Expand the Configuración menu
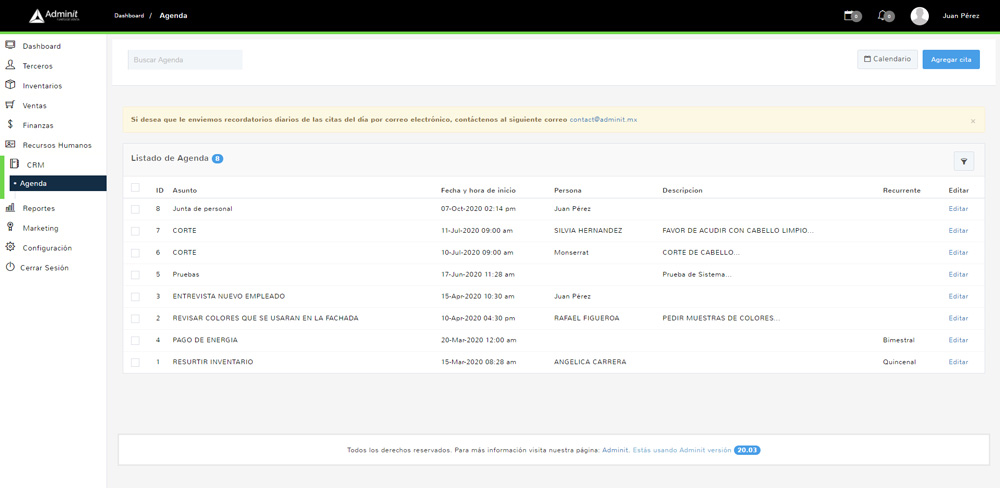The image size is (1000, 488). click(47, 248)
